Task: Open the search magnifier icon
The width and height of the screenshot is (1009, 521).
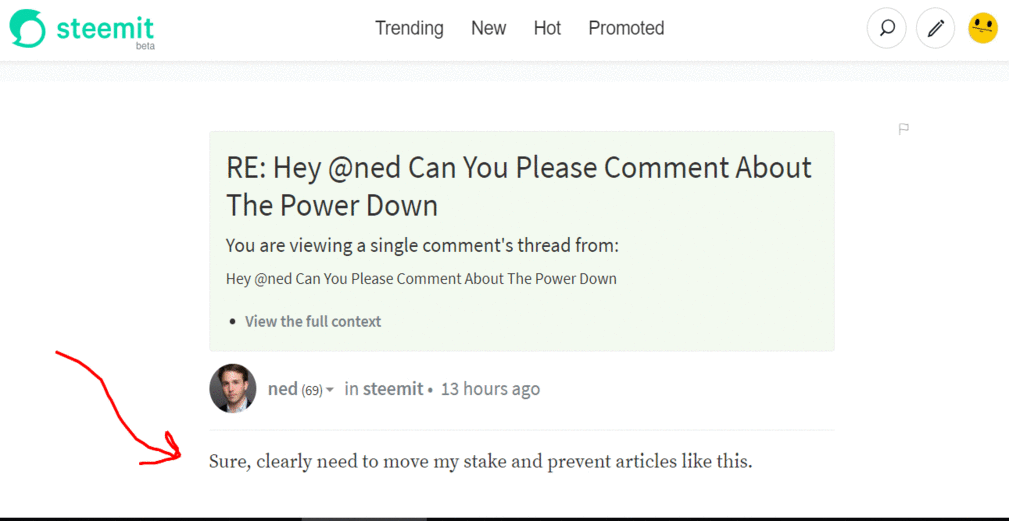Action: point(887,28)
